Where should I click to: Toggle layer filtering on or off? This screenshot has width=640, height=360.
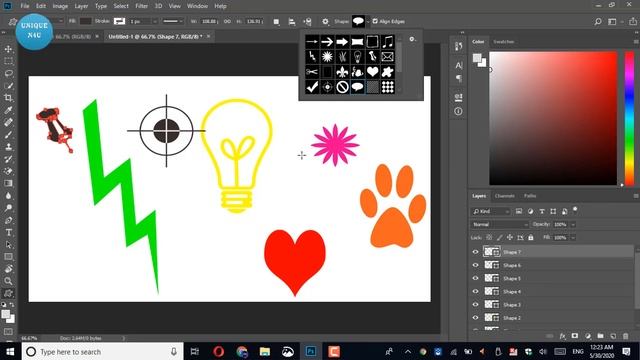pyautogui.click(x=575, y=209)
